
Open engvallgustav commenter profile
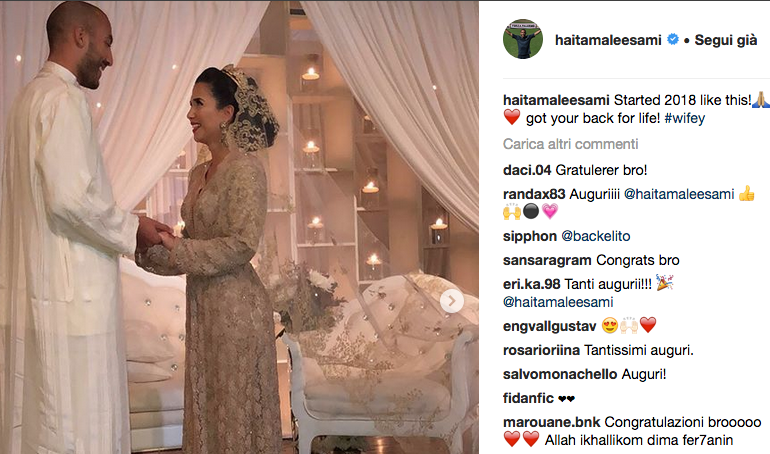coord(550,326)
